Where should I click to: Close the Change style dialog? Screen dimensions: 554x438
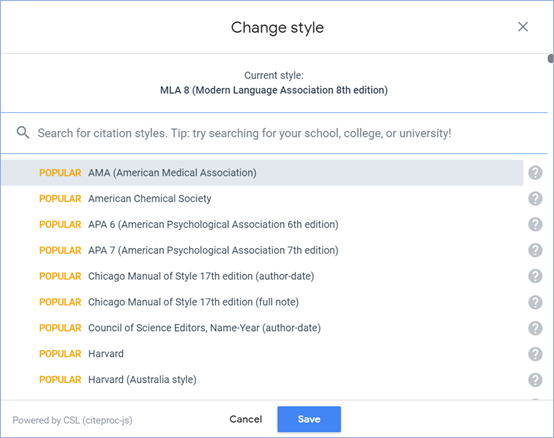[x=523, y=27]
